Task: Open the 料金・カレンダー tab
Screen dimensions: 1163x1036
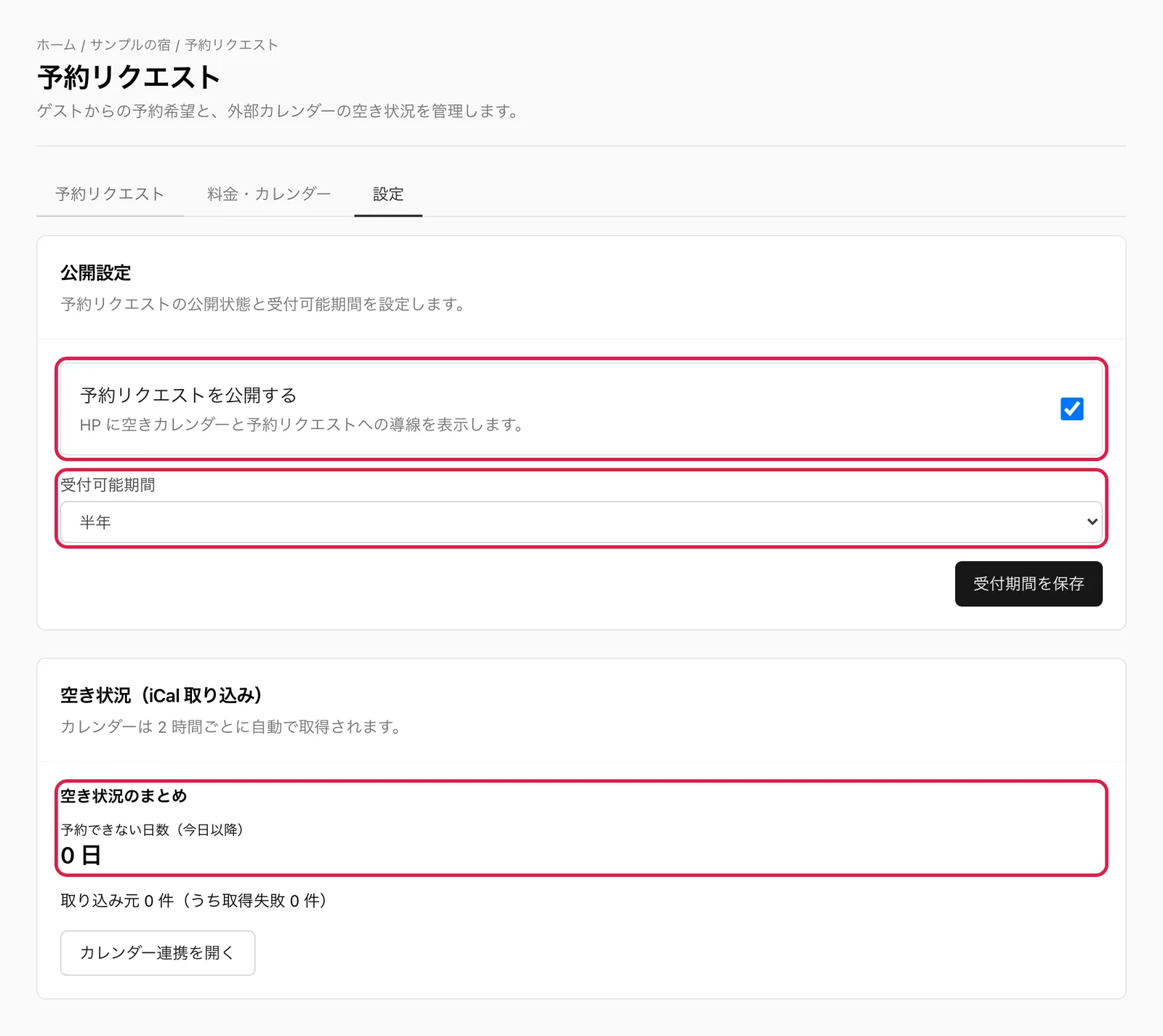Action: coord(269,194)
